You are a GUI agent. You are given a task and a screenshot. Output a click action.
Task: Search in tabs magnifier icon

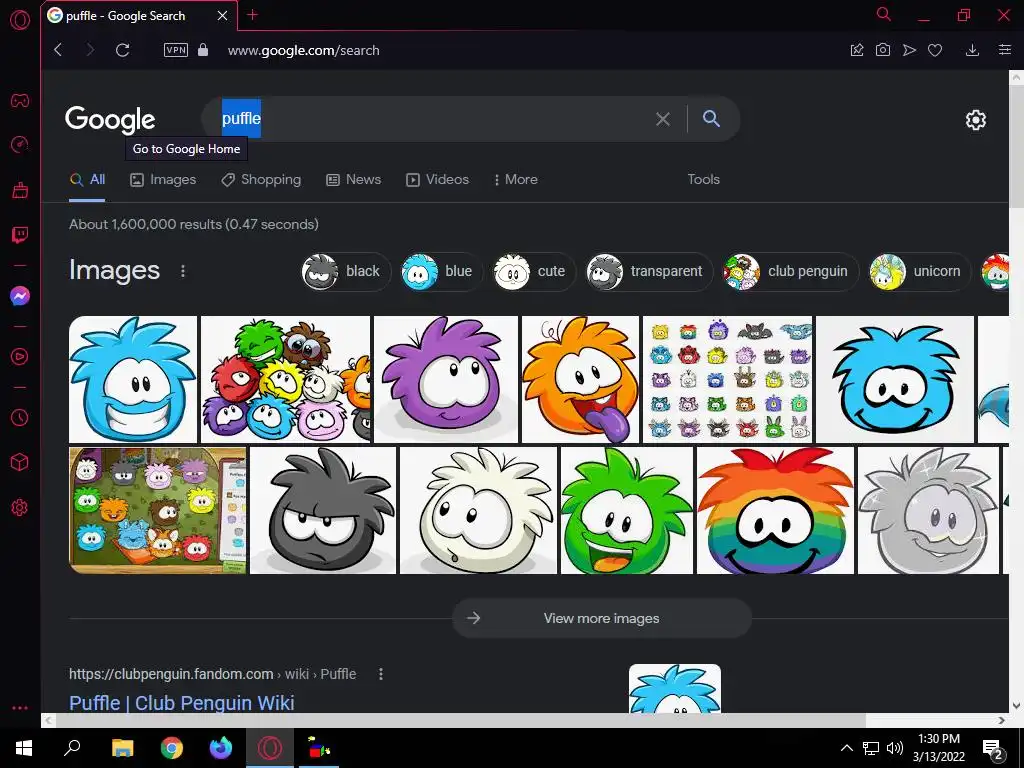click(x=884, y=14)
